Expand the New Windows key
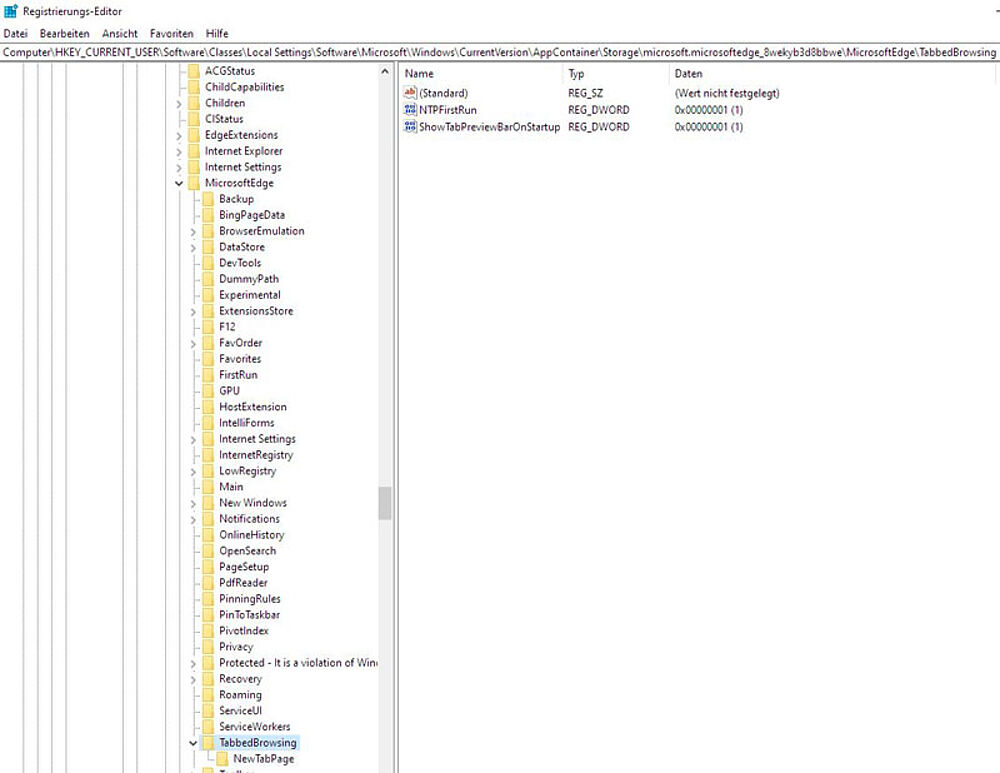 coord(193,503)
